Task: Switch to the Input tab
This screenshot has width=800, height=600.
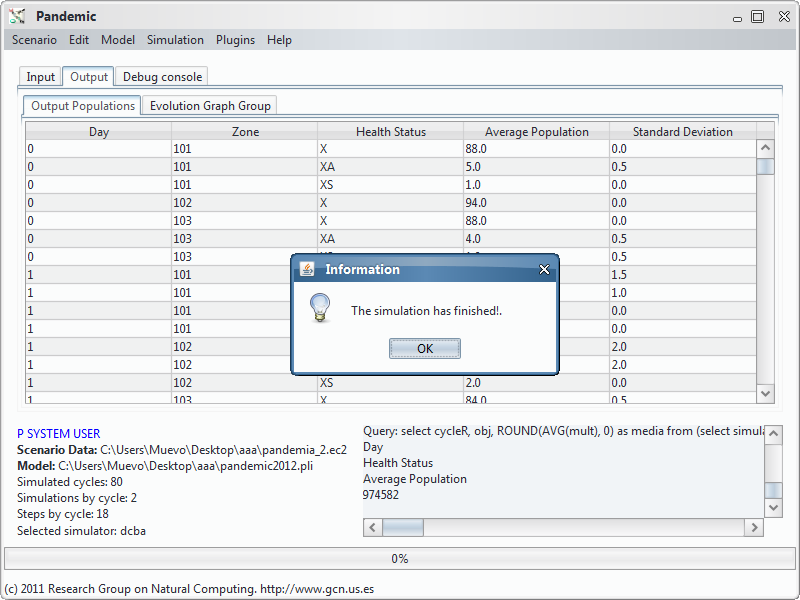Action: click(40, 77)
